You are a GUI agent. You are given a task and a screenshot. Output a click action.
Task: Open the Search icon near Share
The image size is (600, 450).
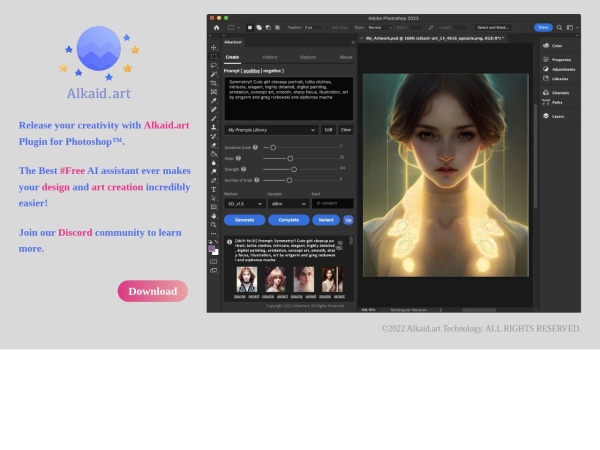click(560, 27)
